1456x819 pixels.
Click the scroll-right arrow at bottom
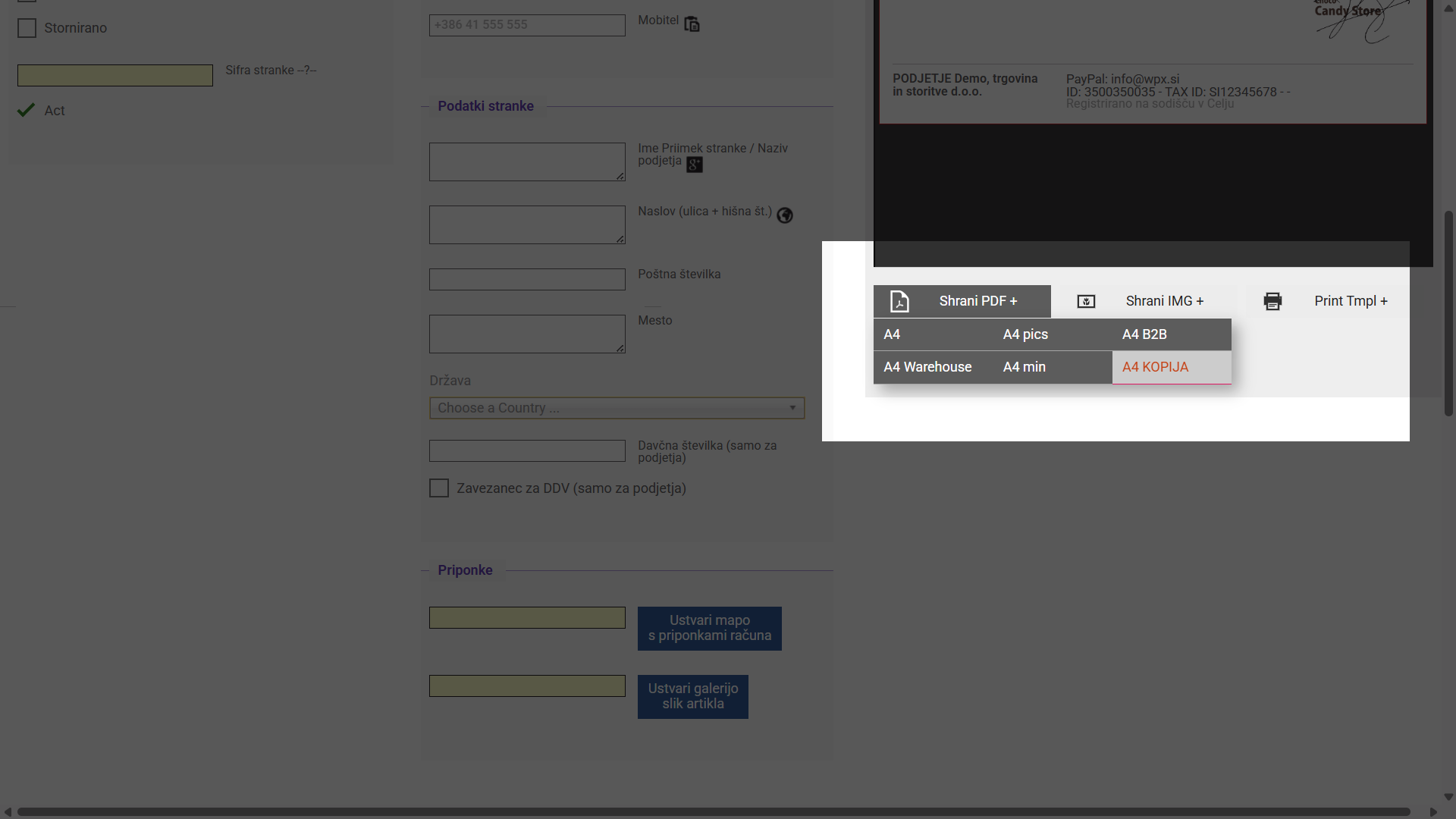[x=1433, y=812]
